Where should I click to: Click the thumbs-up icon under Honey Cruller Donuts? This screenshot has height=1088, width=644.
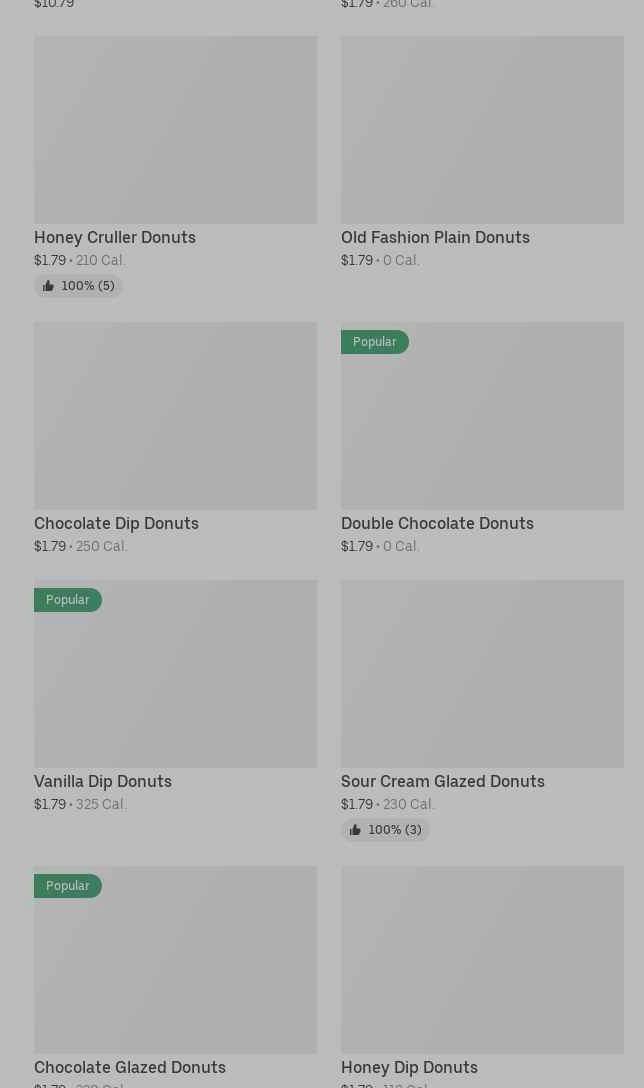click(48, 286)
